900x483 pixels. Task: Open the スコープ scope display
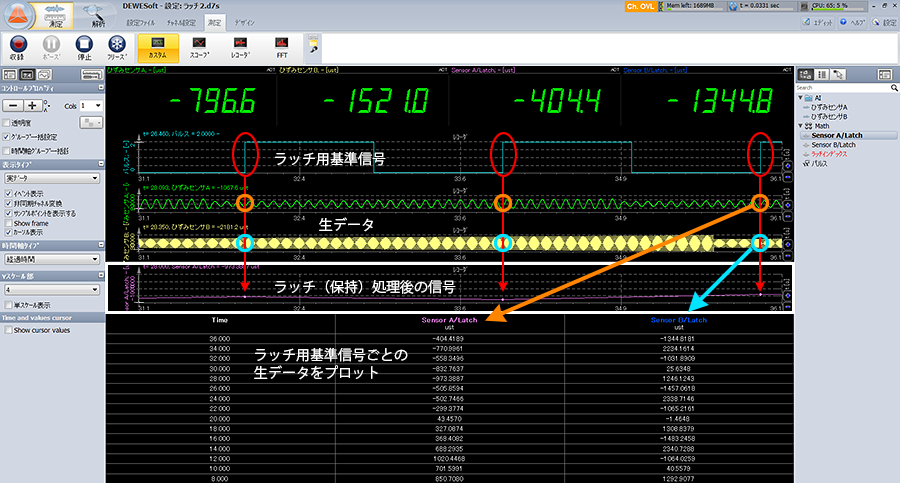coord(199,48)
